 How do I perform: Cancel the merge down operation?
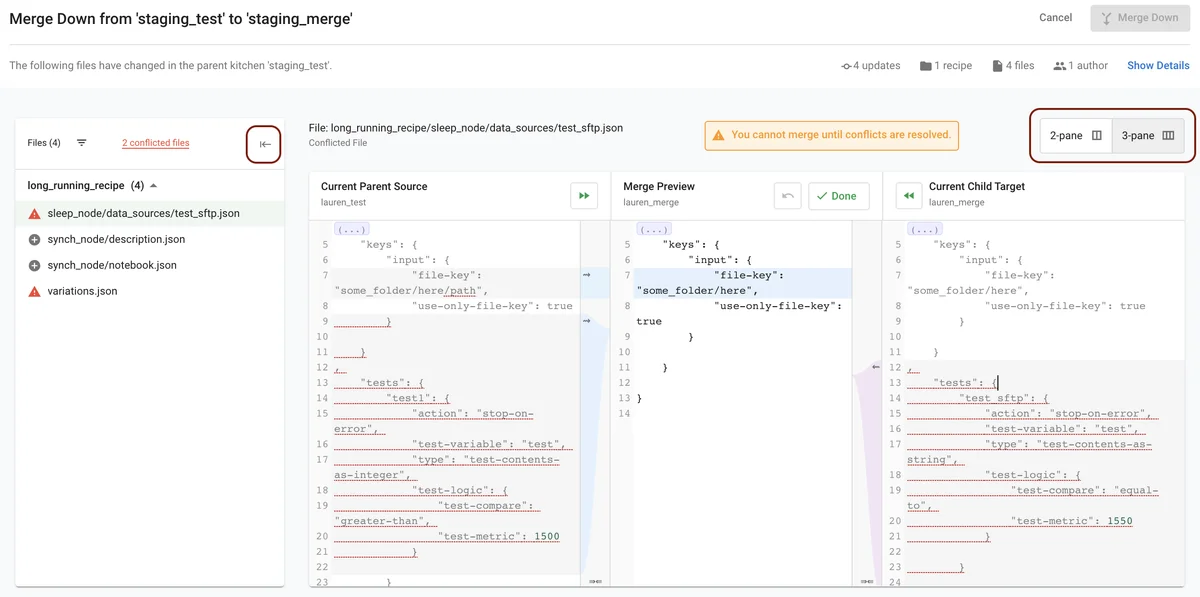pyautogui.click(x=1055, y=18)
